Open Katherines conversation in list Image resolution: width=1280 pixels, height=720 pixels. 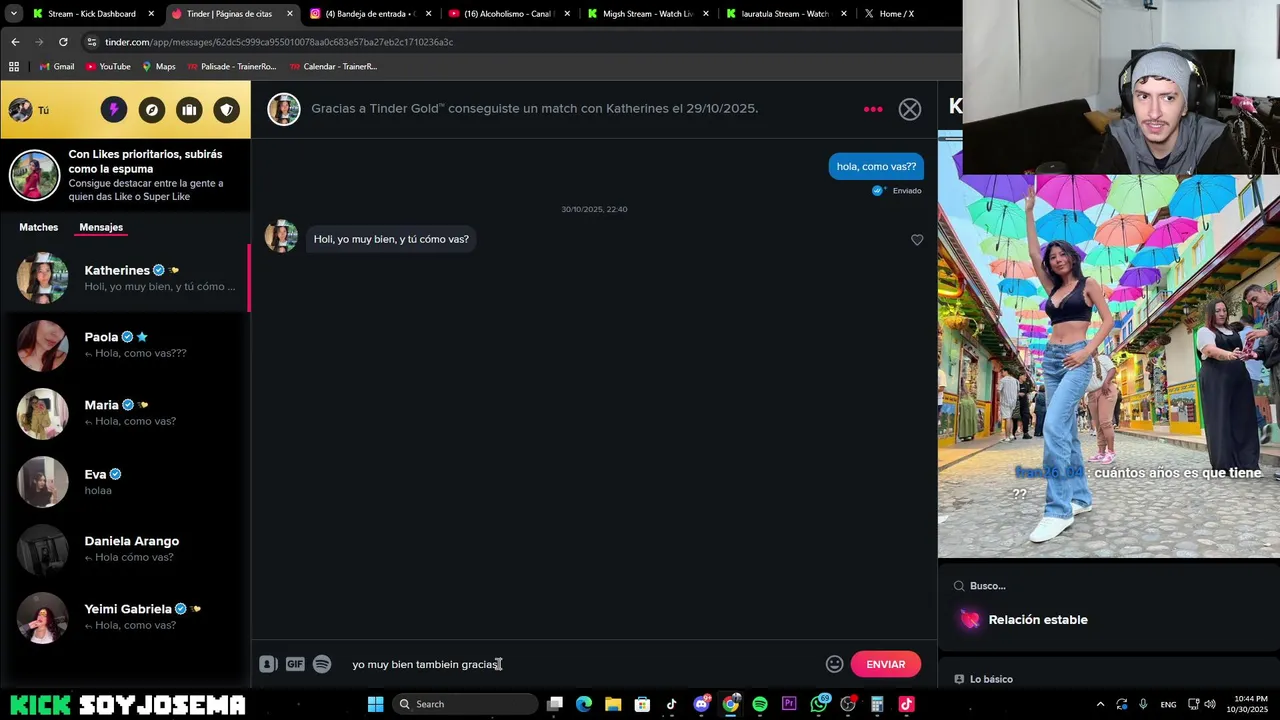click(x=125, y=278)
